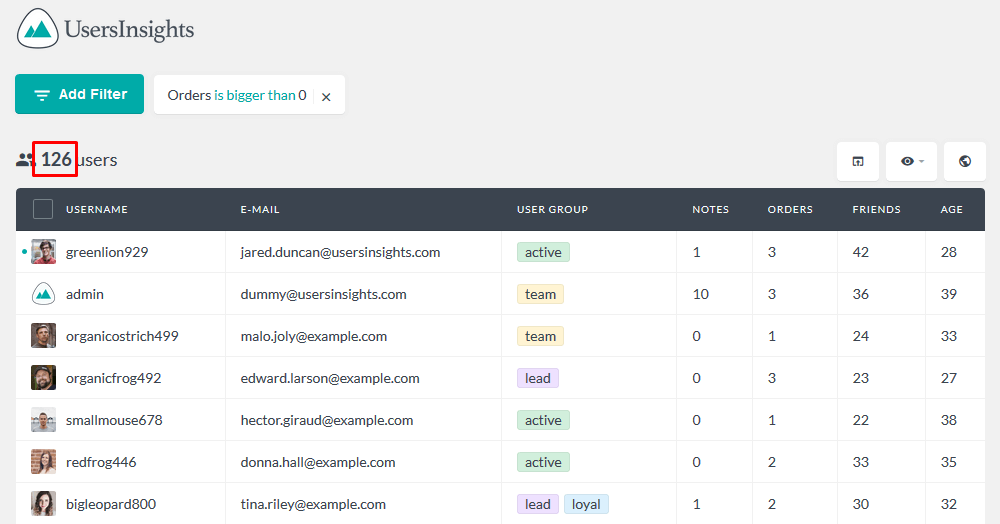Open the greenlion929 avatar
This screenshot has width=1000, height=524.
43,252
